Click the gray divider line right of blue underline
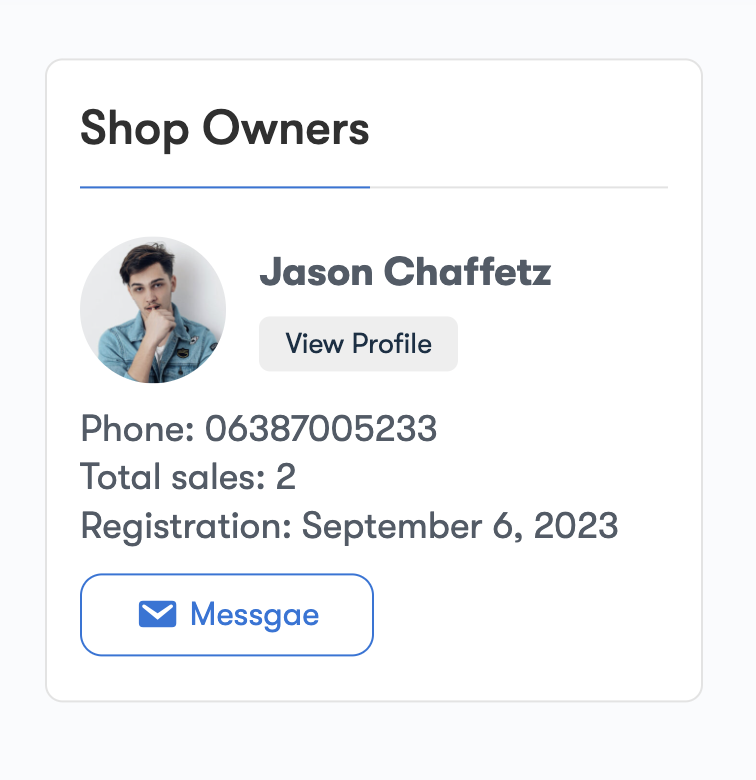756x780 pixels. click(518, 187)
